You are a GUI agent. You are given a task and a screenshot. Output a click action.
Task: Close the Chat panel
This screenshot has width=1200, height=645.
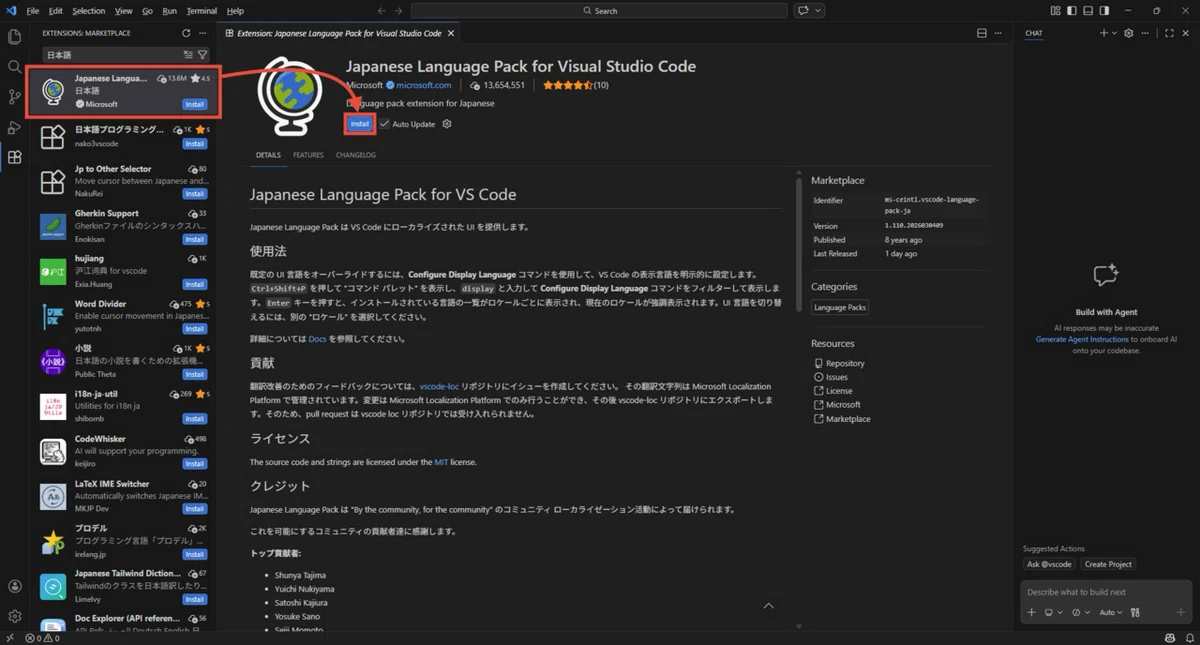pyautogui.click(x=1186, y=33)
